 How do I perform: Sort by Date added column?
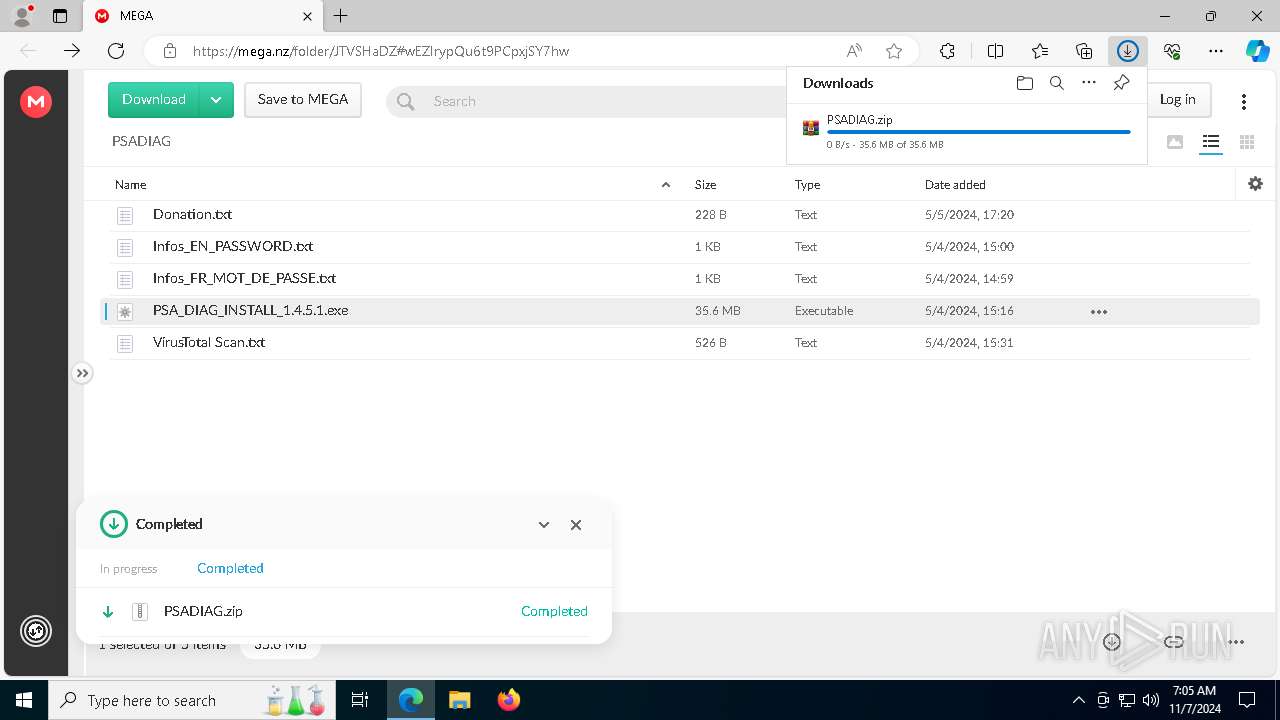955,185
